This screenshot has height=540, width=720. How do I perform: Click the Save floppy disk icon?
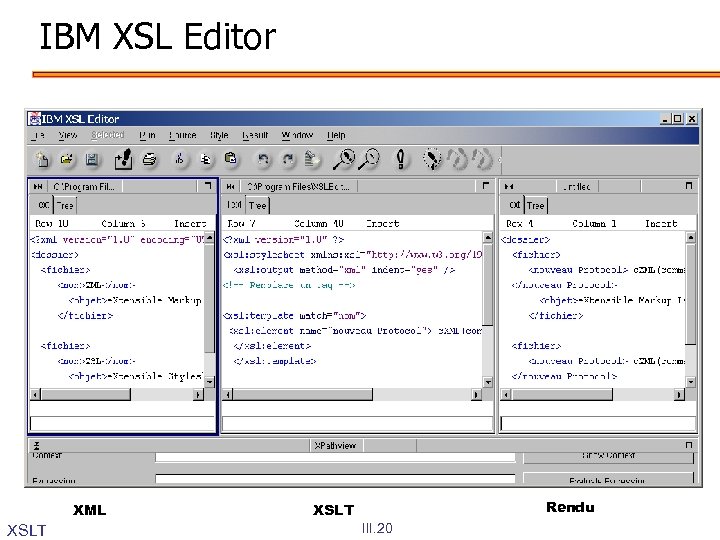tap(92, 159)
